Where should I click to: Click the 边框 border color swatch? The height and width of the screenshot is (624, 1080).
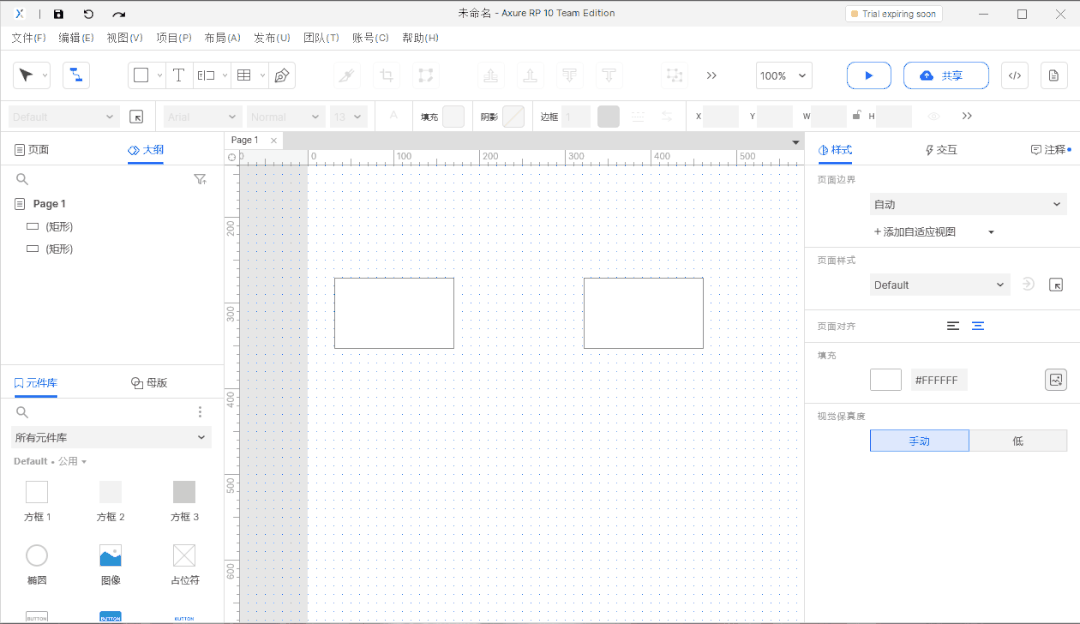coord(608,116)
